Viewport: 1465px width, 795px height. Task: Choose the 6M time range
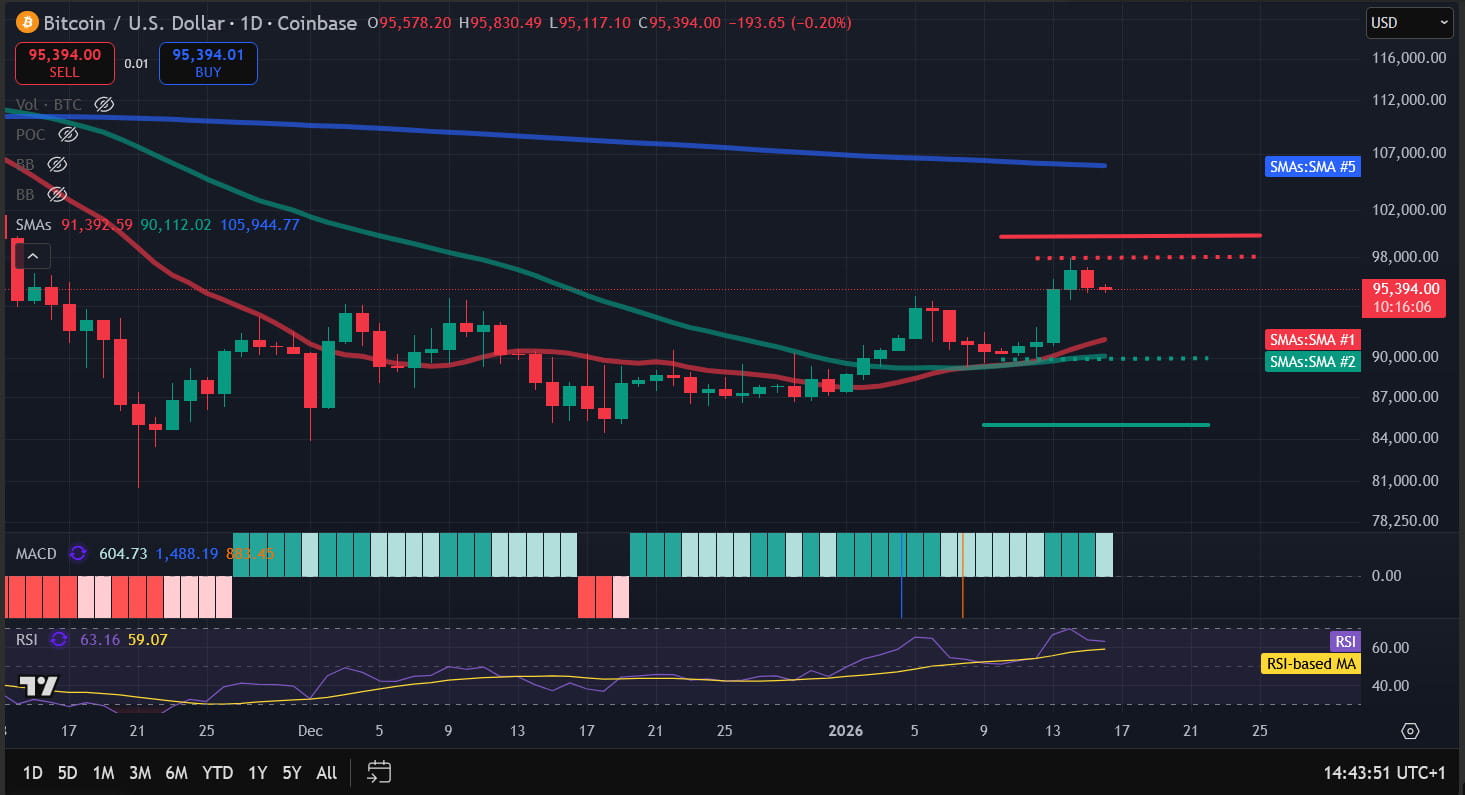[x=176, y=773]
